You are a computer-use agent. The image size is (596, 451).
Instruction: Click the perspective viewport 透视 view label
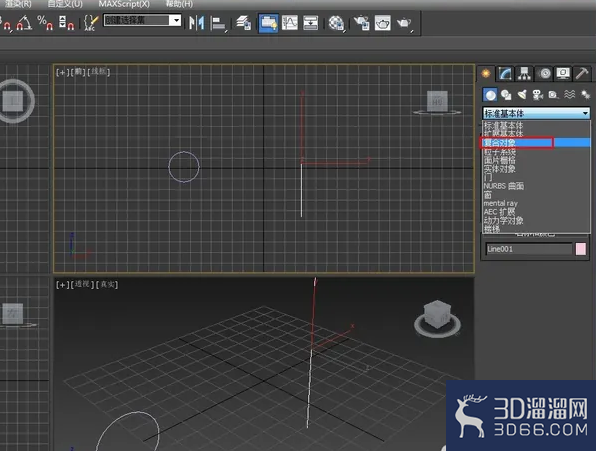click(x=82, y=284)
